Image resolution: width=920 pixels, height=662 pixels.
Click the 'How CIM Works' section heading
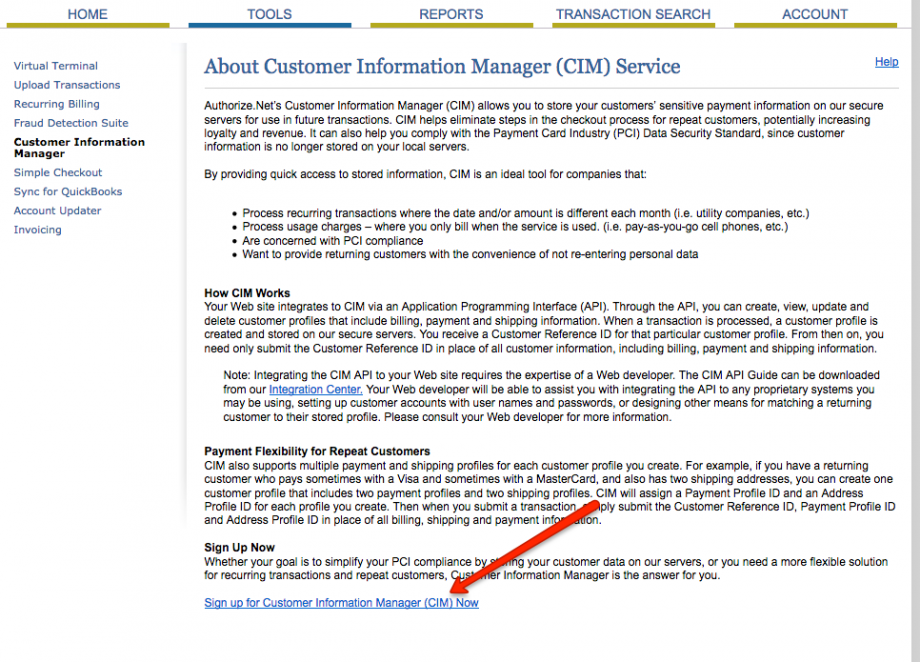coord(247,293)
